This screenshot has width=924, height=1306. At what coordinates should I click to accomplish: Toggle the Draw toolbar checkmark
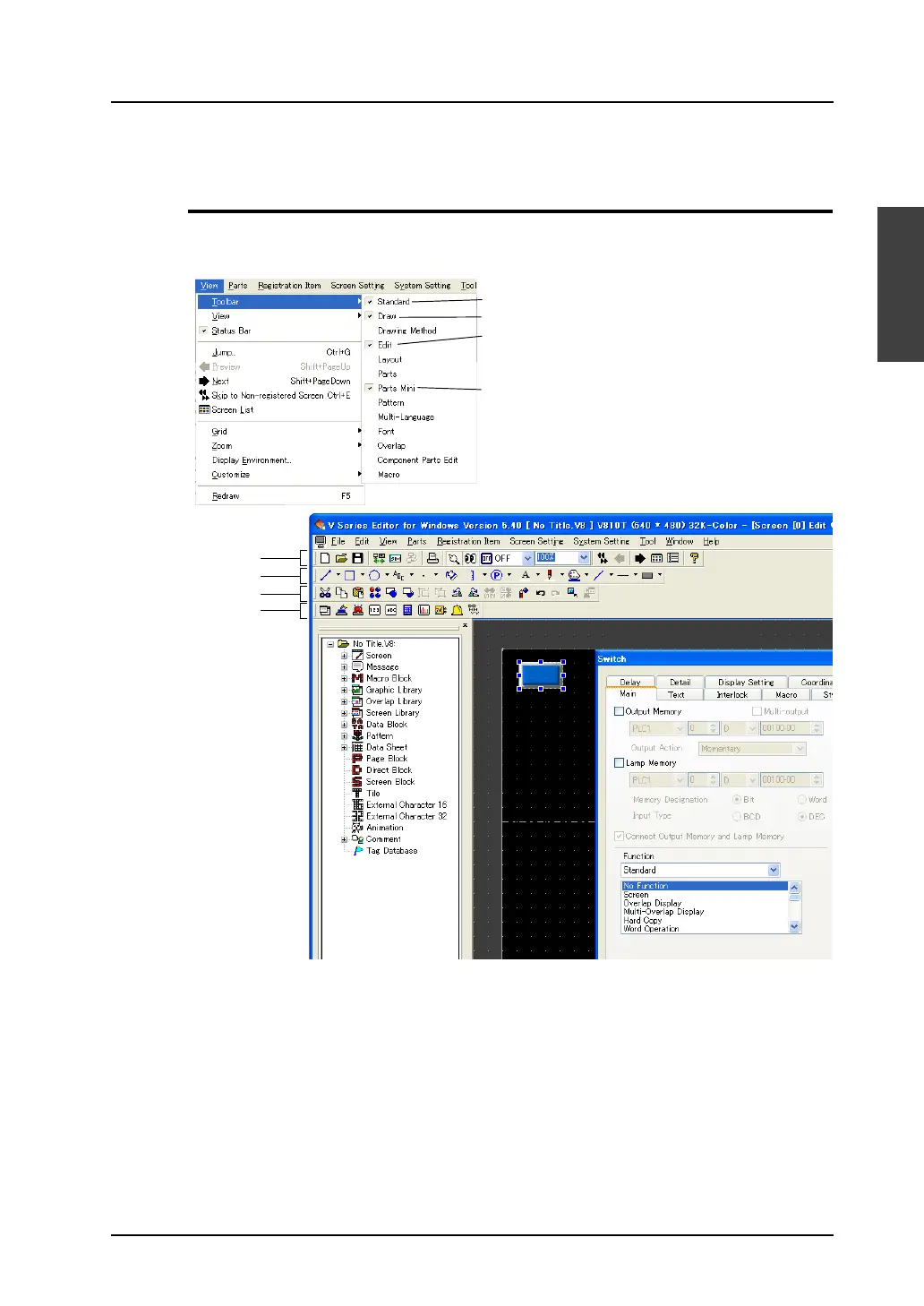[x=370, y=316]
